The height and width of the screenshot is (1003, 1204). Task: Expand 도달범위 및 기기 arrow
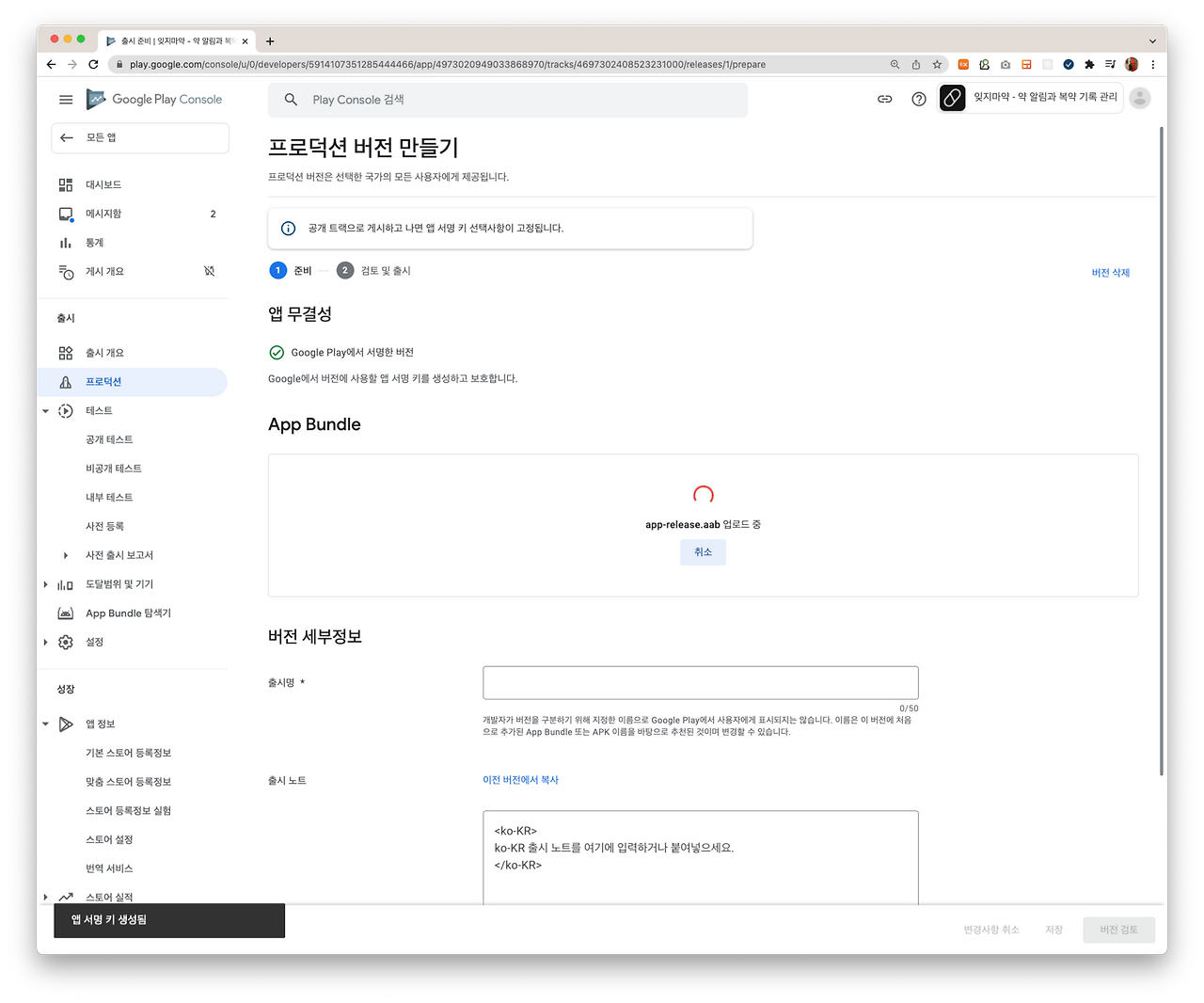pyautogui.click(x=45, y=584)
